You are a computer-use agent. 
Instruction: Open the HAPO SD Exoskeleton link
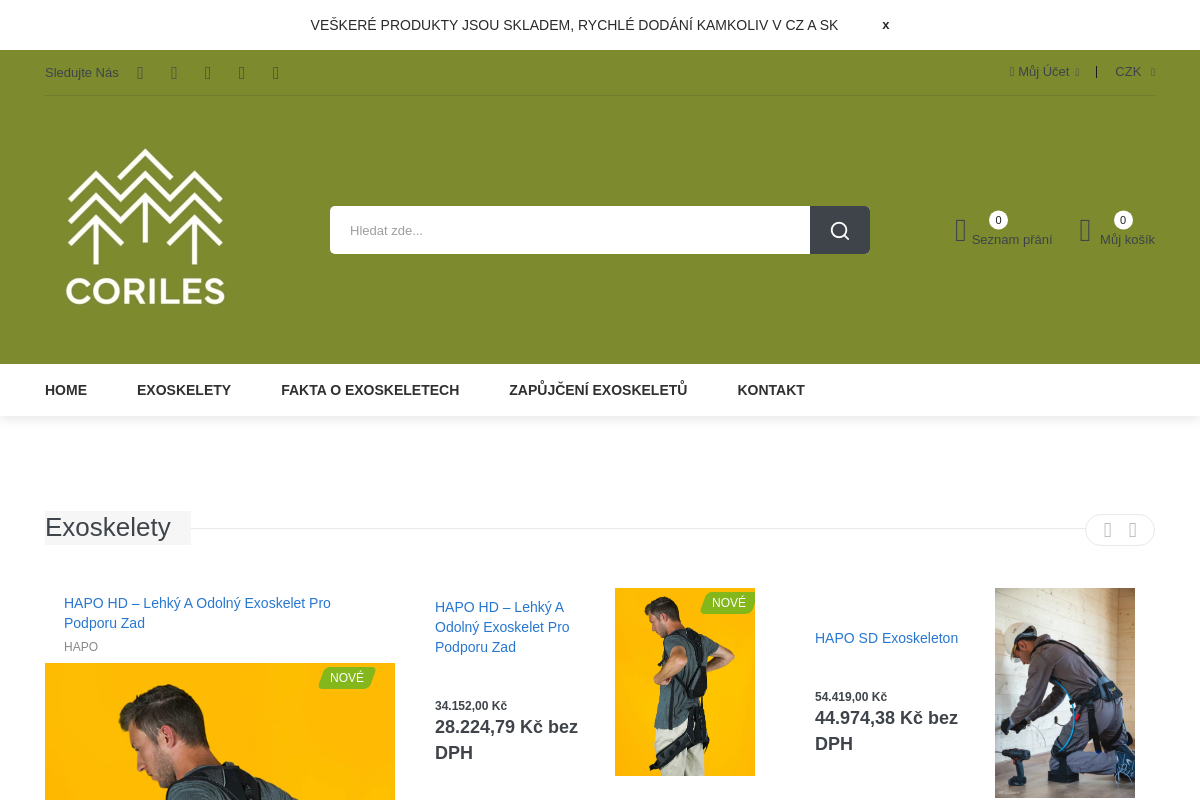click(886, 638)
